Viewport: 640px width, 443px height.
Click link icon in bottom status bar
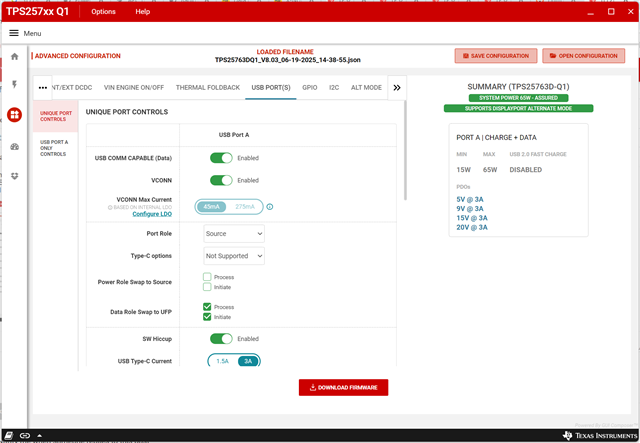click(25, 435)
